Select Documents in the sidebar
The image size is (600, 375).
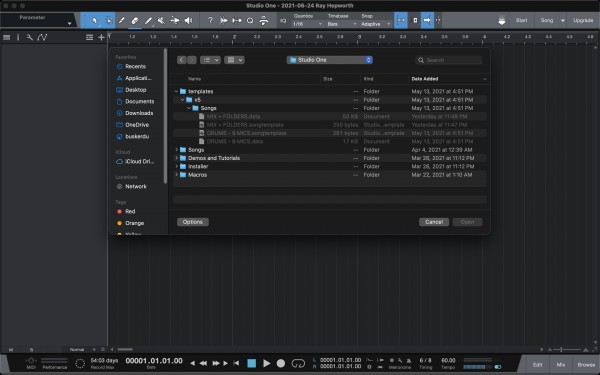coord(140,101)
